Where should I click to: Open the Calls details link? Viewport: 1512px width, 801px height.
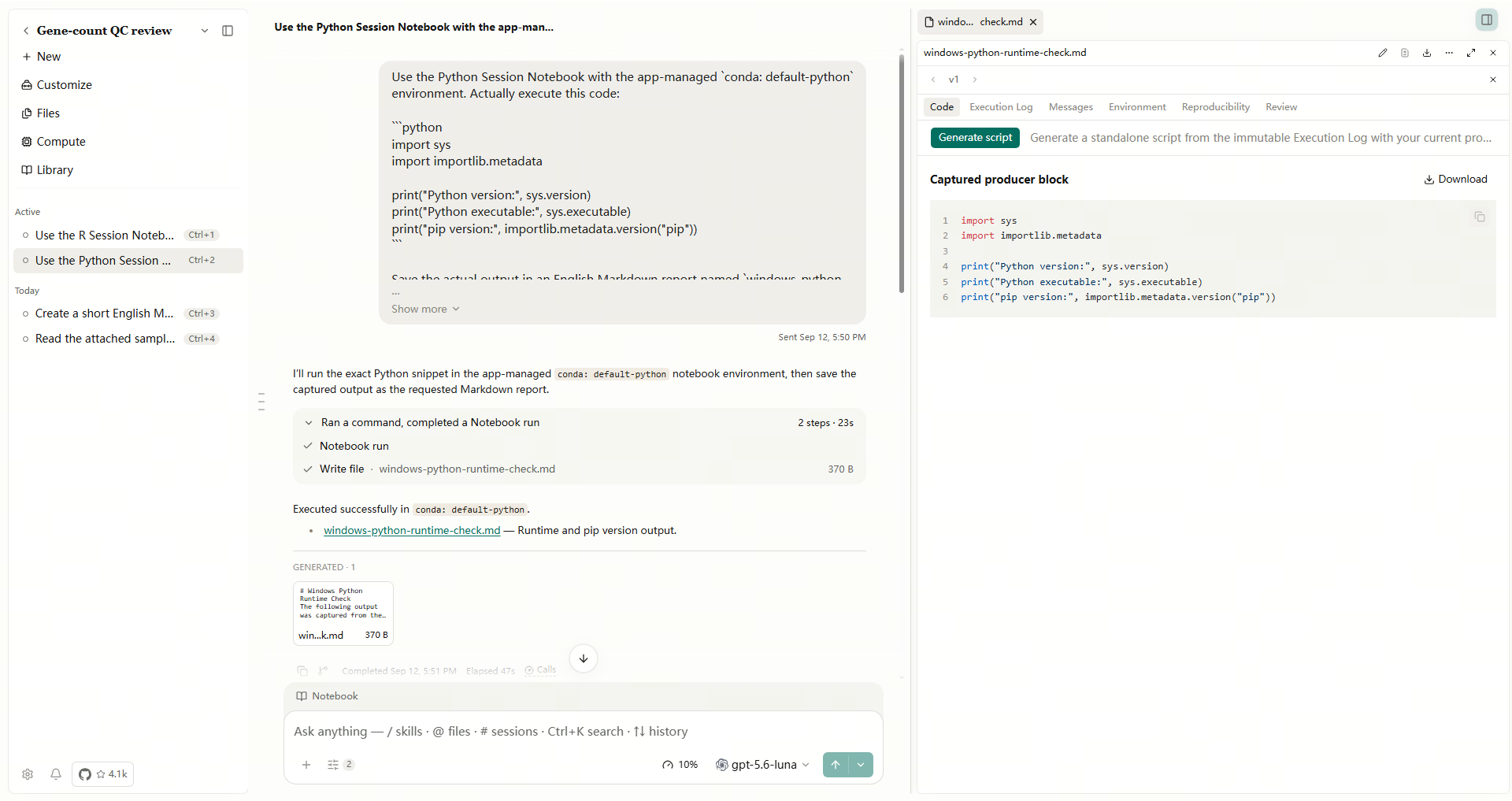(541, 670)
